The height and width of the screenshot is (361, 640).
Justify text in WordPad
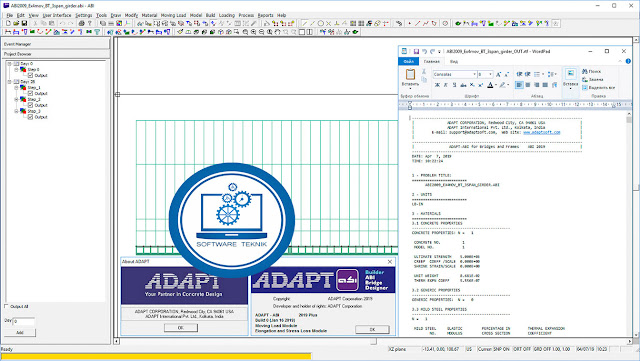(x=545, y=85)
